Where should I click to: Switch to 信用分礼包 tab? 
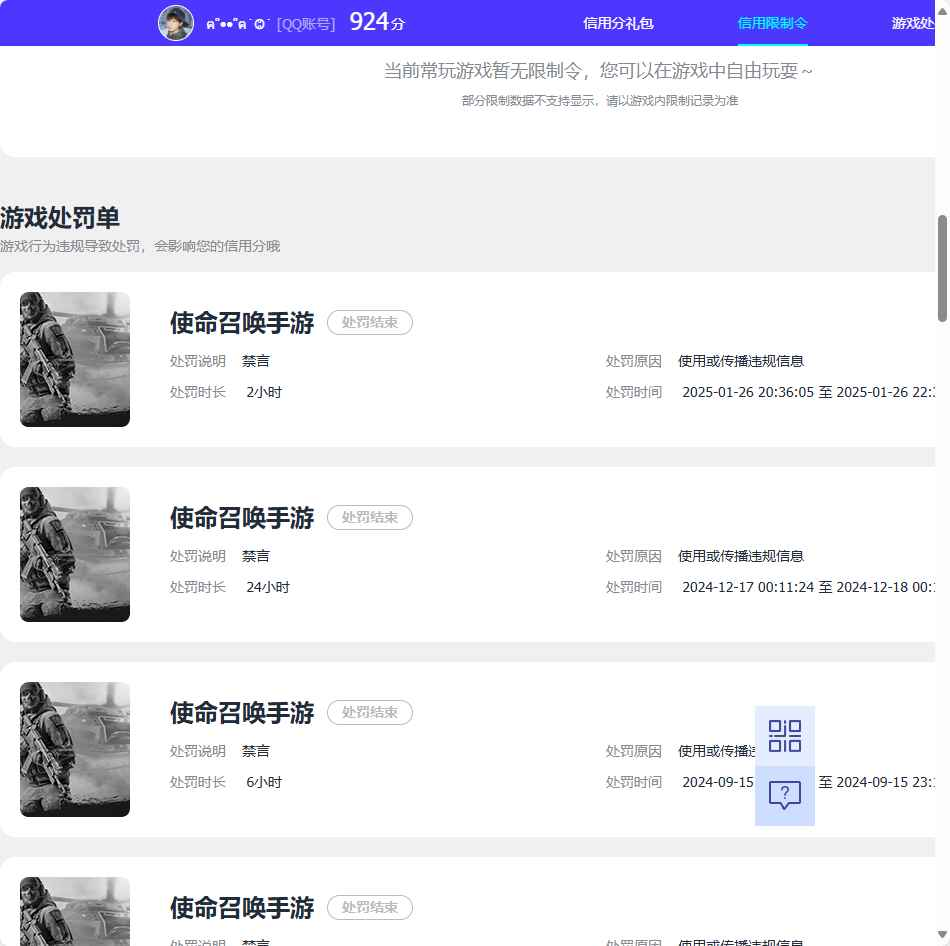click(618, 23)
